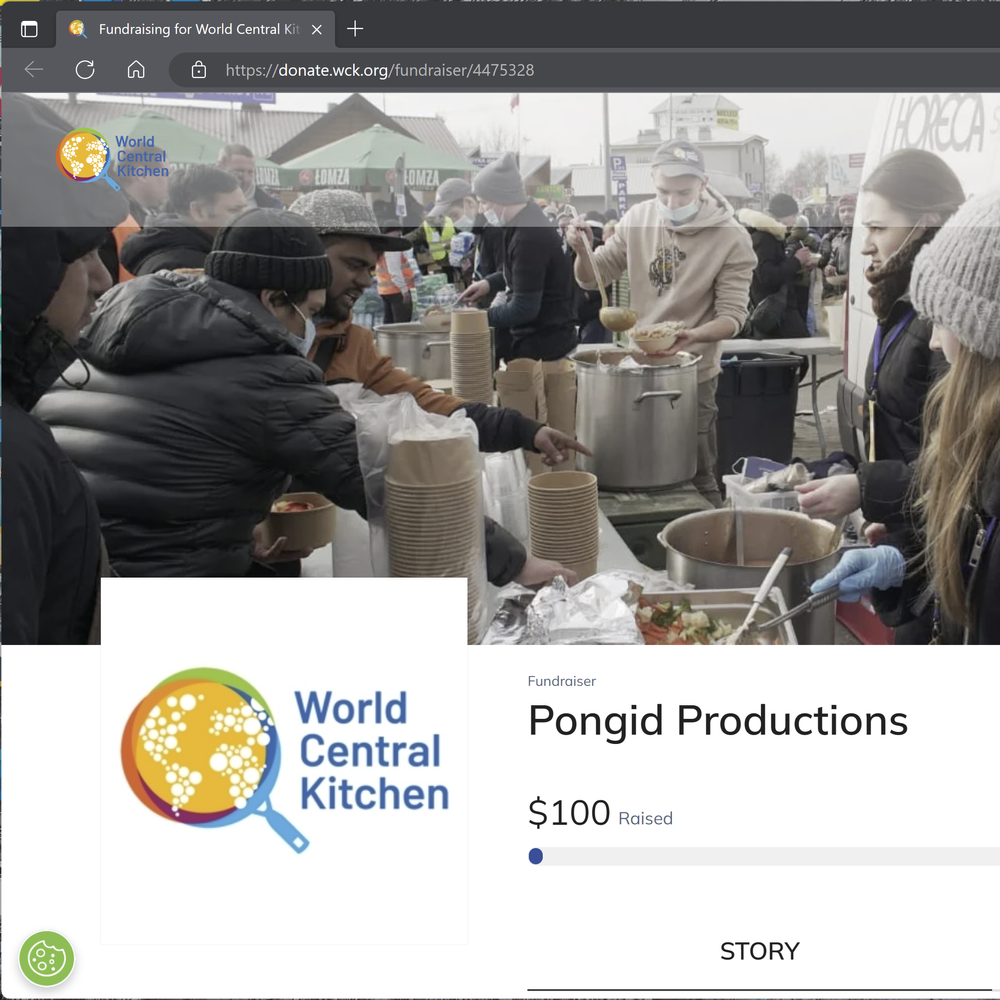The image size is (1000, 1000).
Task: Open cookie preferences button
Action: [x=47, y=959]
